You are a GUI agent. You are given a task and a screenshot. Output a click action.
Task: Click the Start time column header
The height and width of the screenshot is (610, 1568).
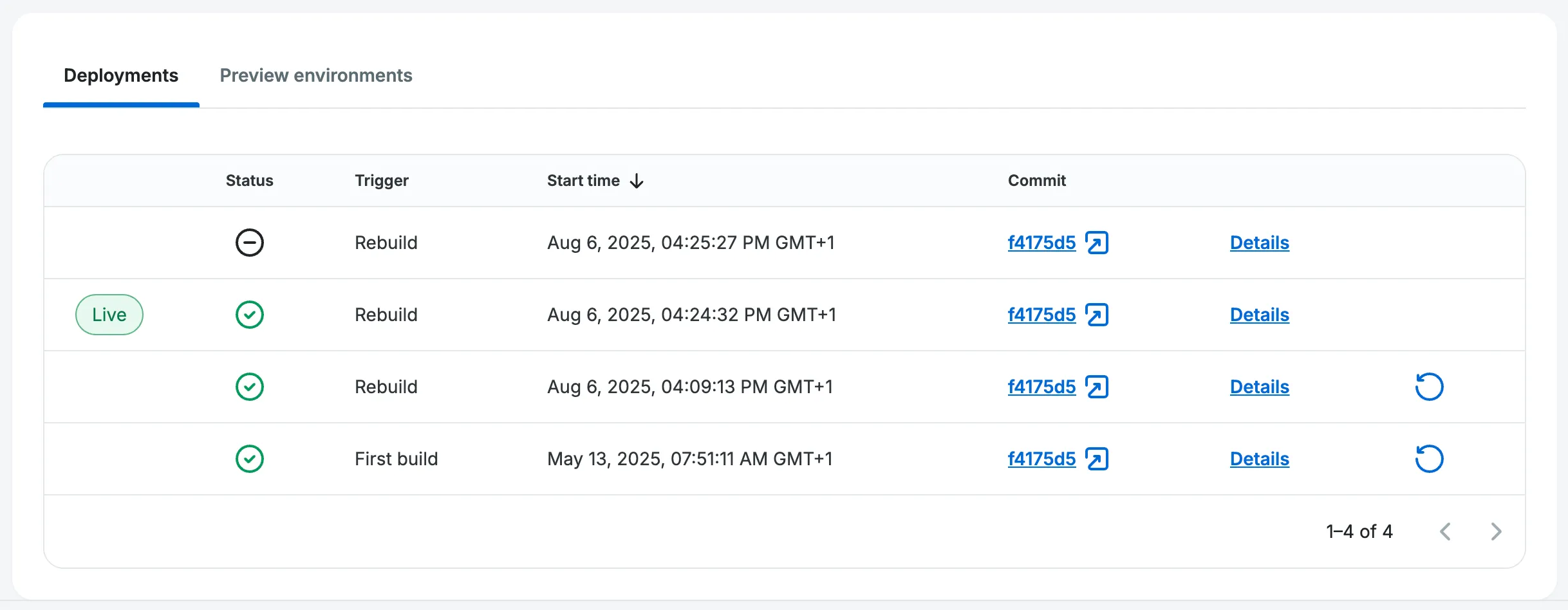point(583,181)
